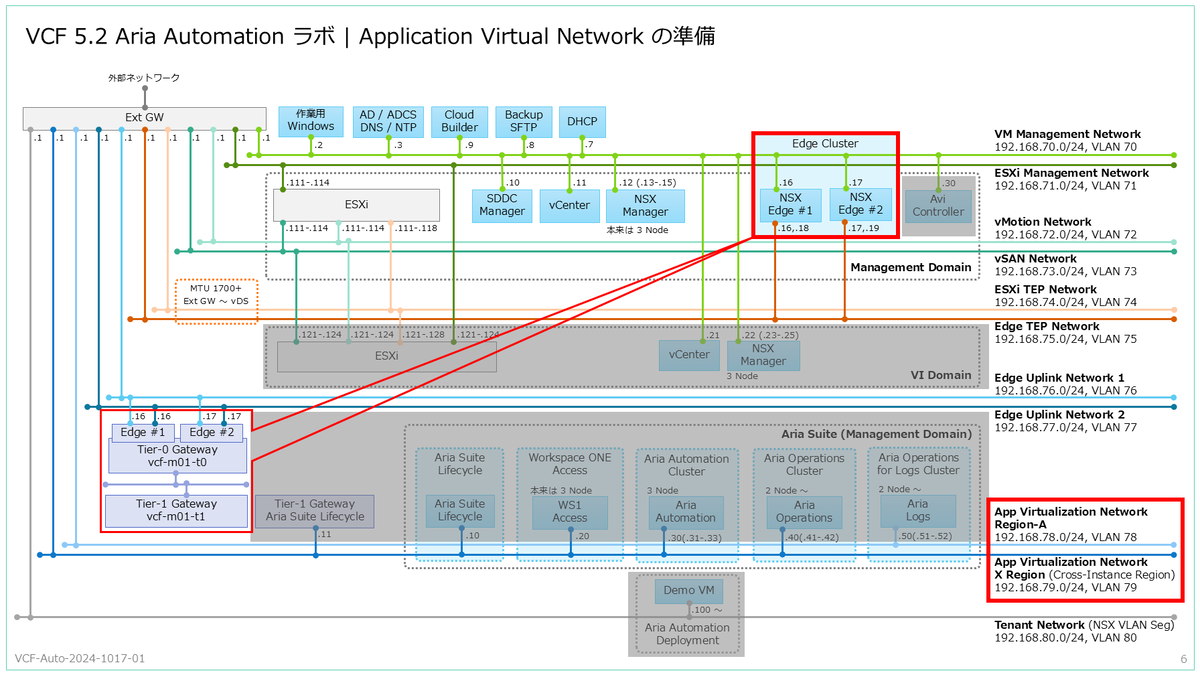Select App Virtualization Network Region-A label
The width and height of the screenshot is (1200, 675).
pos(1071,518)
